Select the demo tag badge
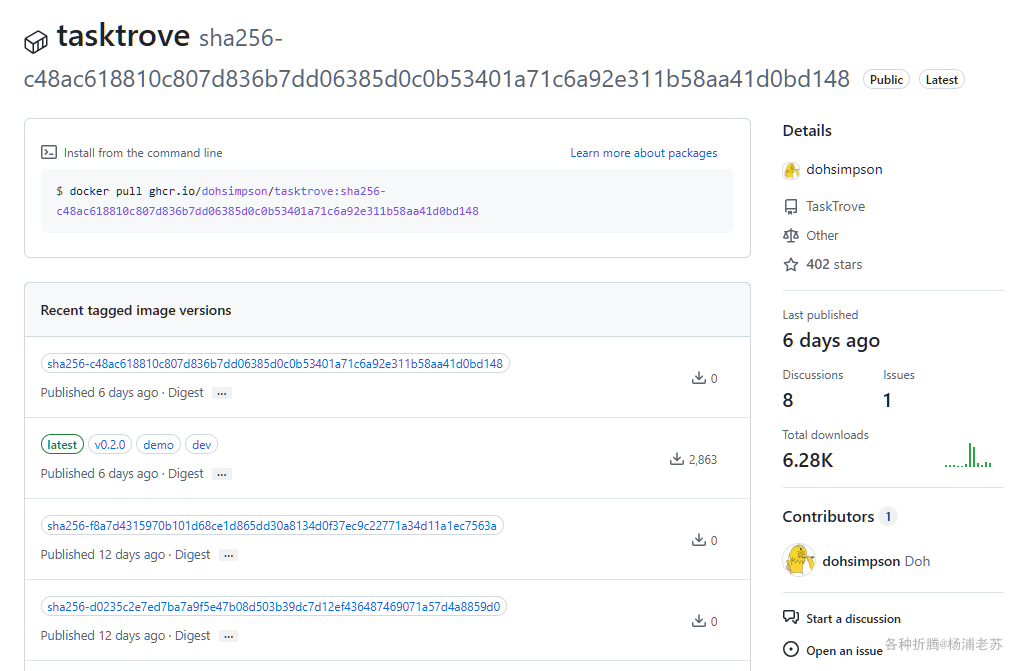The height and width of the screenshot is (671, 1024). point(159,444)
